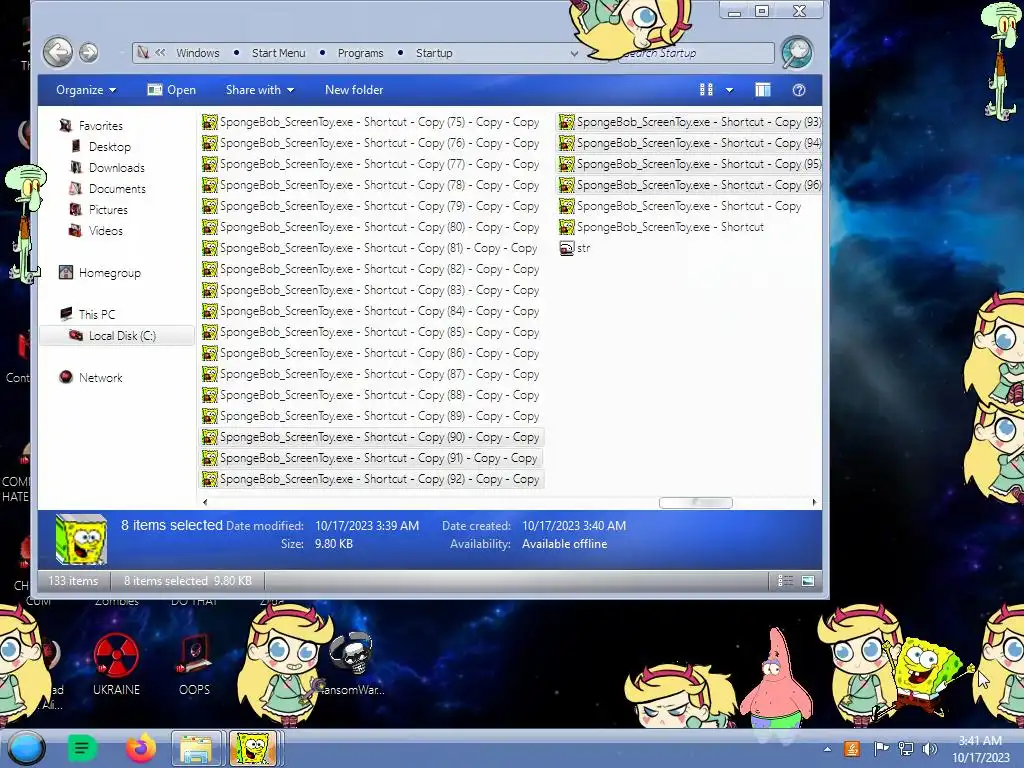The width and height of the screenshot is (1024, 768).
Task: Select Desktop in the navigation pane
Action: click(x=101, y=146)
